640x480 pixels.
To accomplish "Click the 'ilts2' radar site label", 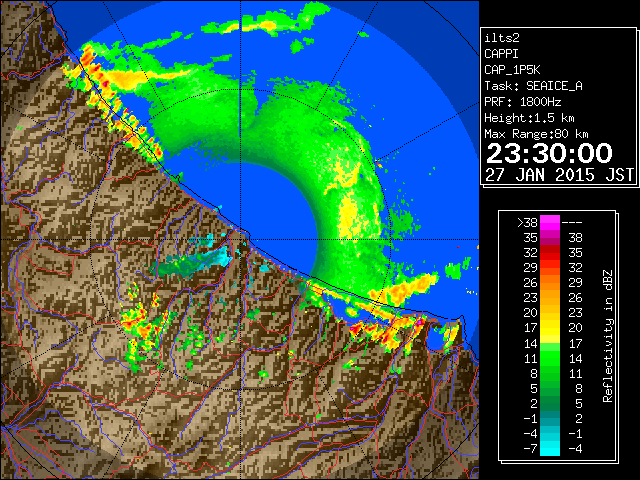I will coord(502,38).
